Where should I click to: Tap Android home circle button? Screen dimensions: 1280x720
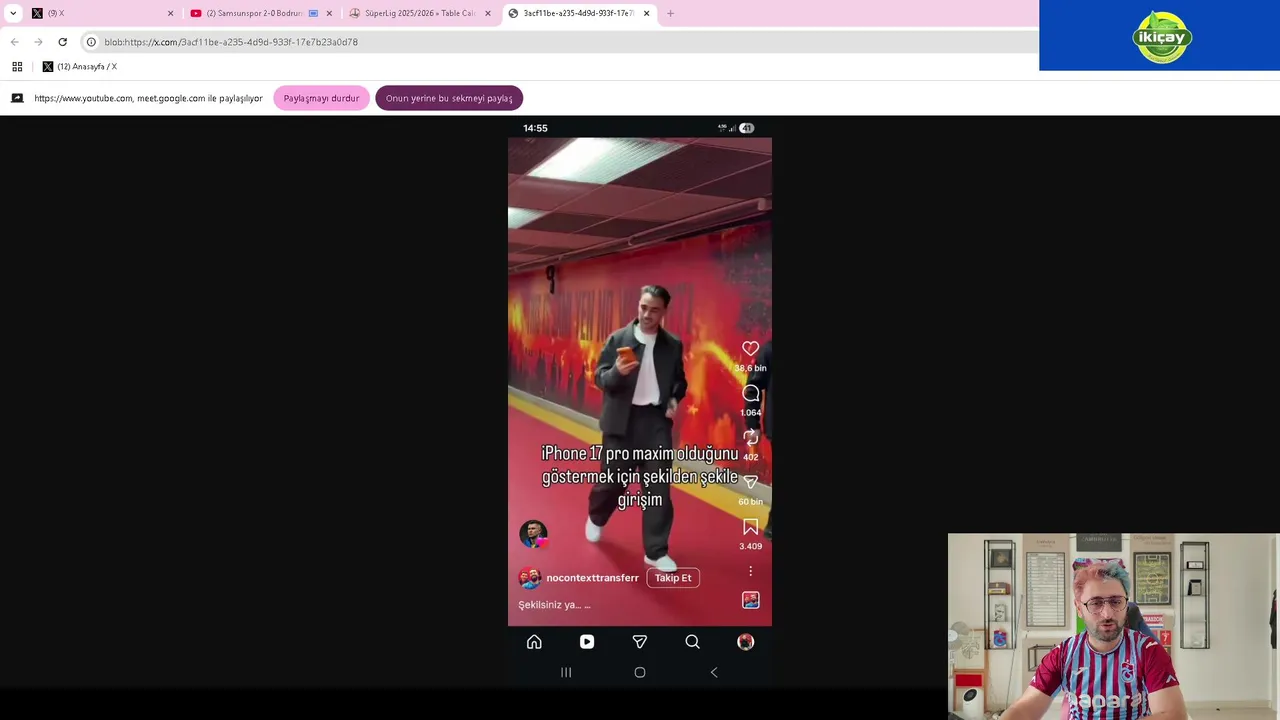[640, 673]
